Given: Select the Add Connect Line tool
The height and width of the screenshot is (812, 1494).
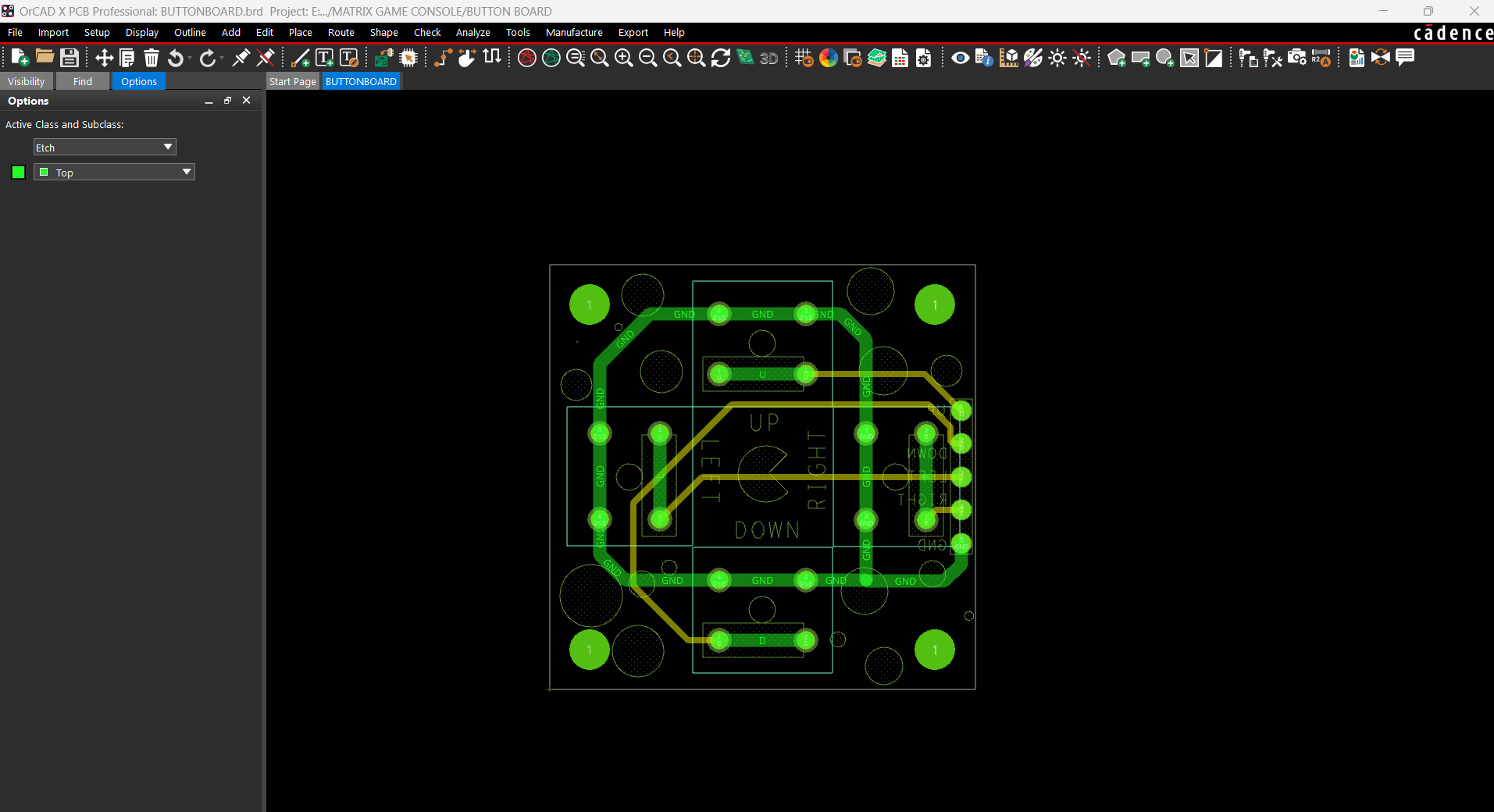Looking at the screenshot, I should (x=299, y=57).
